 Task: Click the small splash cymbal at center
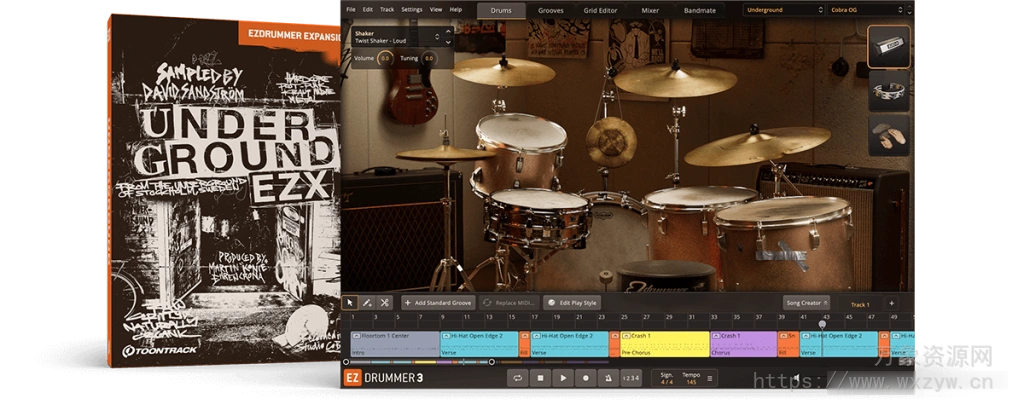(611, 142)
